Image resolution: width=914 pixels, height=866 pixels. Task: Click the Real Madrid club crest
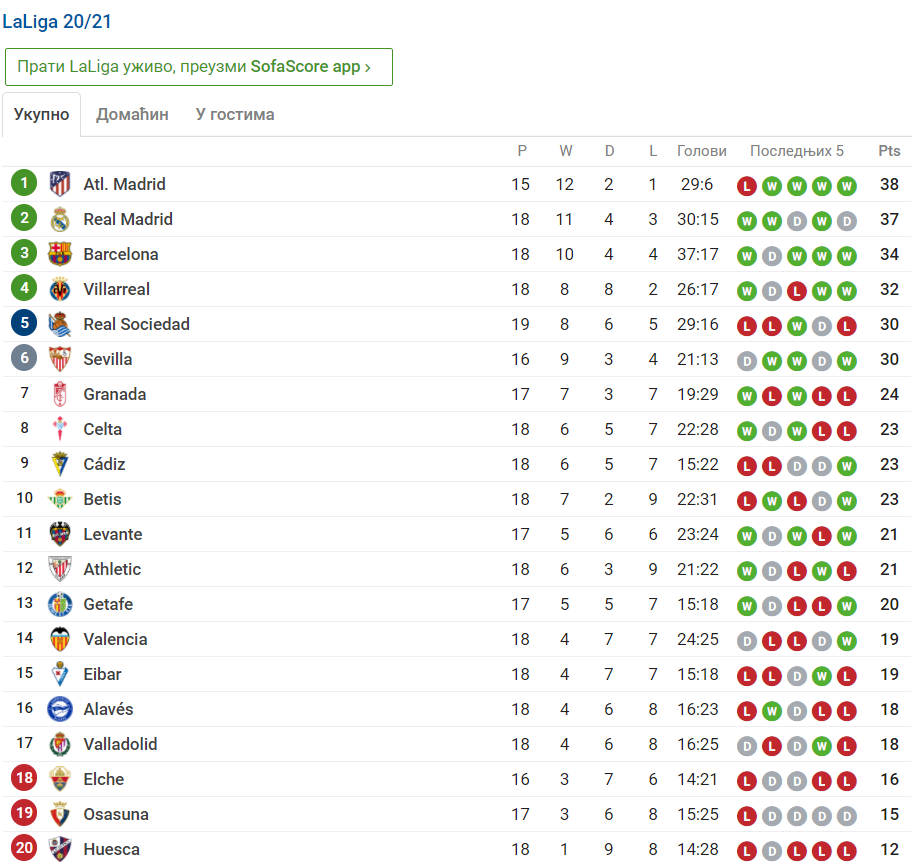click(x=60, y=219)
